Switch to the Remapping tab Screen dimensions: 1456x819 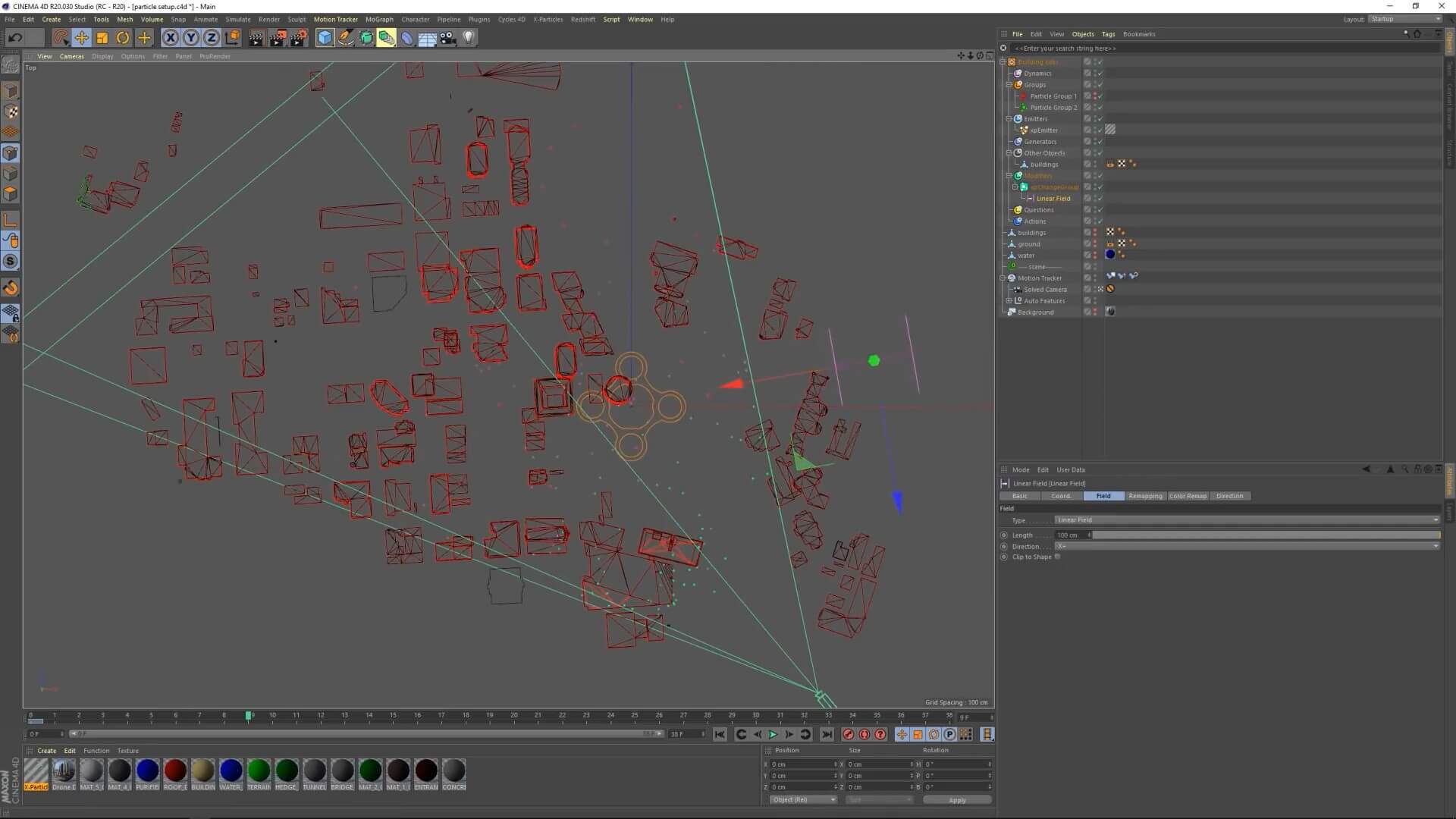[x=1144, y=496]
